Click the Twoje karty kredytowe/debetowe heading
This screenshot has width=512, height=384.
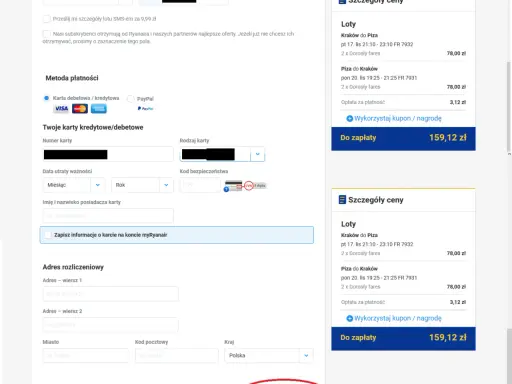click(x=93, y=127)
